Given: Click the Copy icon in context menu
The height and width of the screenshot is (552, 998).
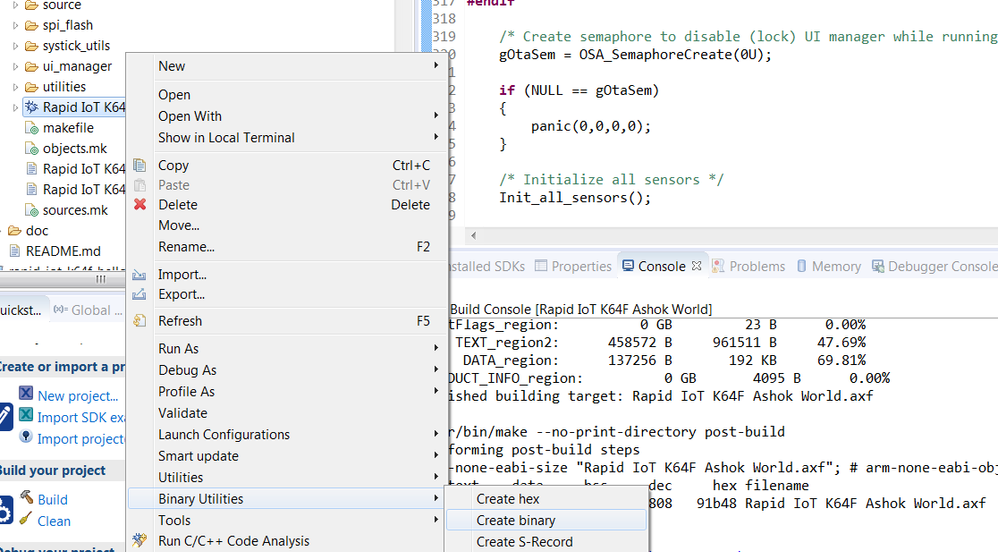Looking at the screenshot, I should tap(139, 165).
